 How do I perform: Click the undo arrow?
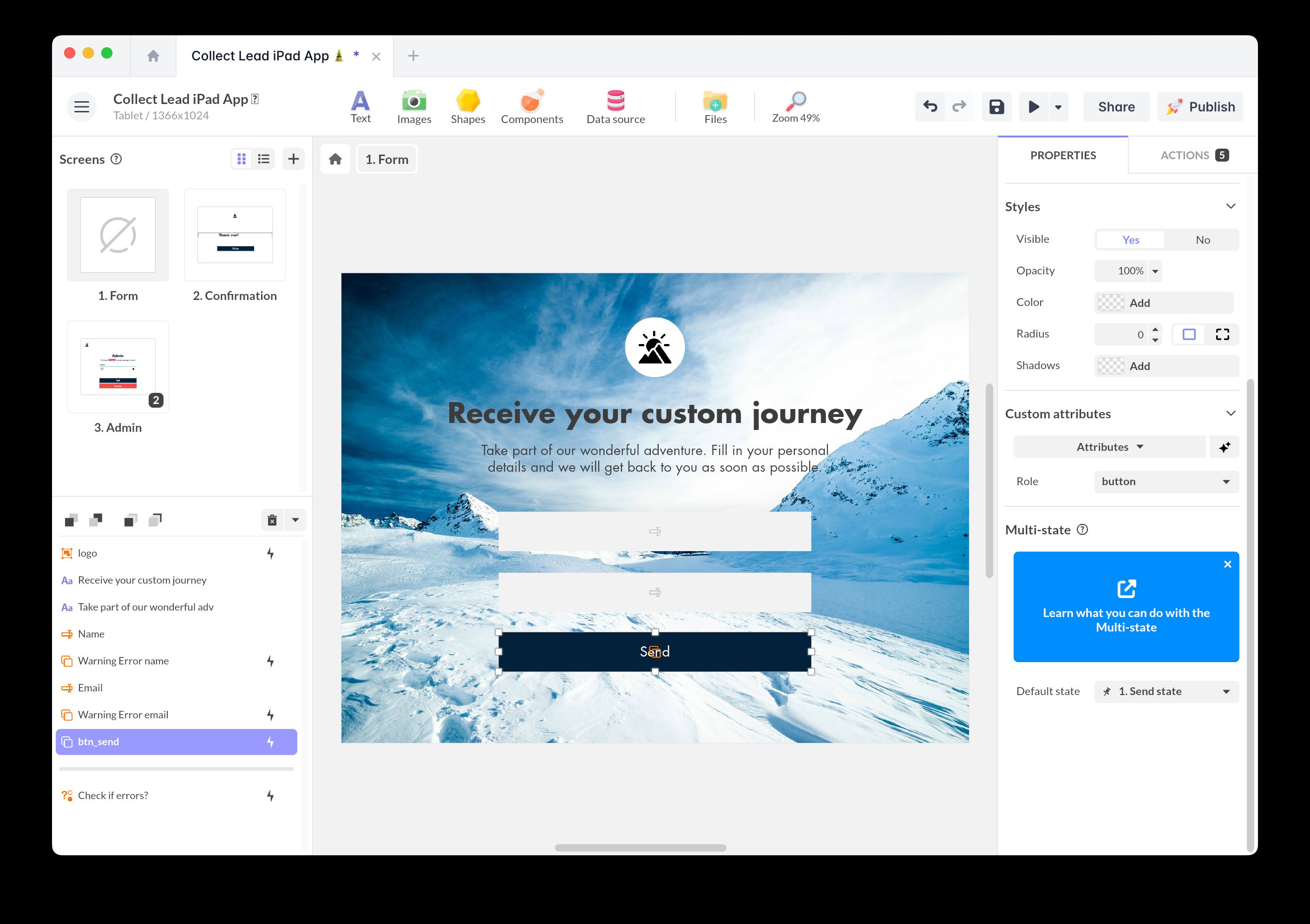(x=930, y=107)
